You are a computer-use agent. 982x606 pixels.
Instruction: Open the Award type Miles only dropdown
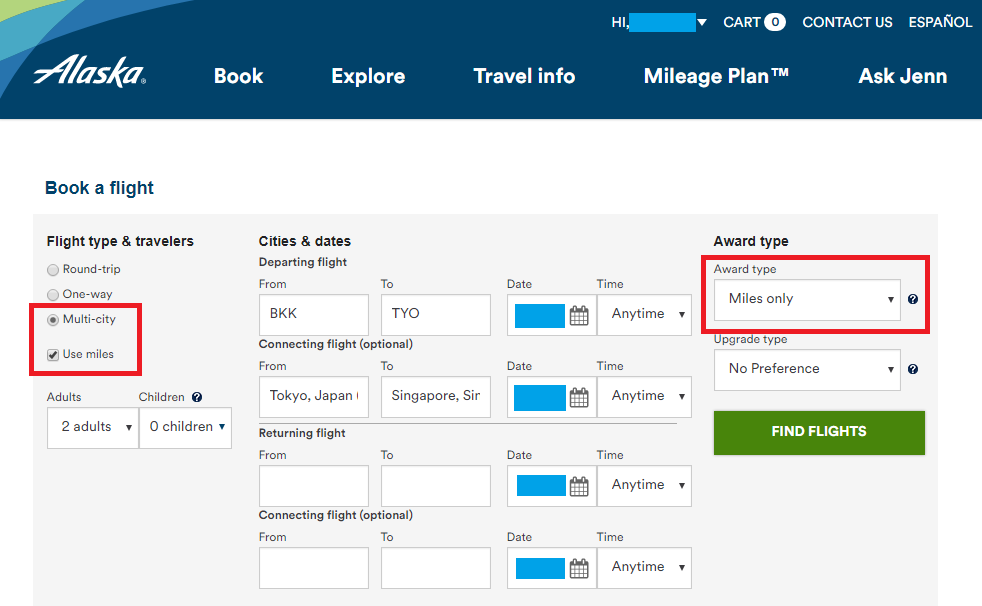tap(807, 300)
